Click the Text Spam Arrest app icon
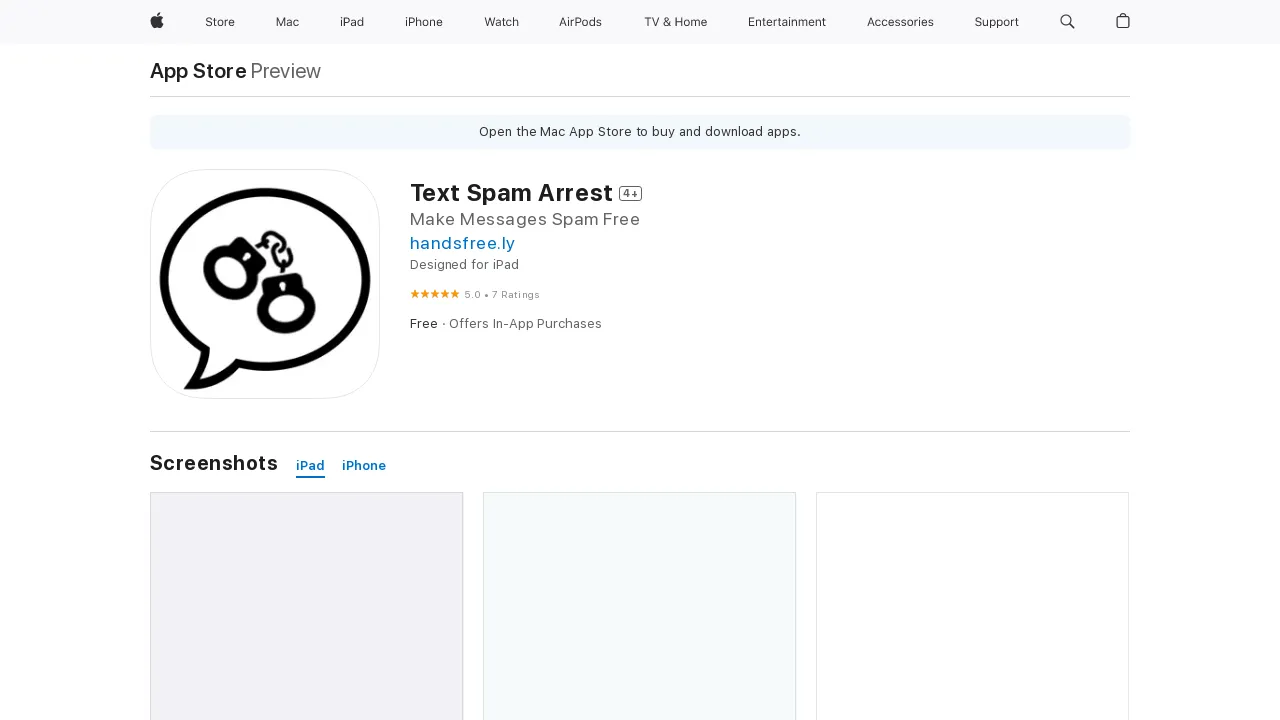The image size is (1280, 720). pos(265,284)
